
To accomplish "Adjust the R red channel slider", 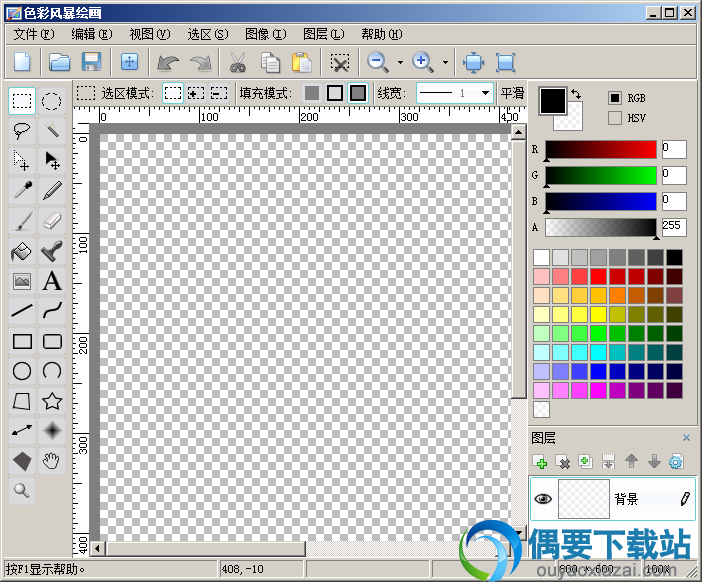I will point(601,149).
